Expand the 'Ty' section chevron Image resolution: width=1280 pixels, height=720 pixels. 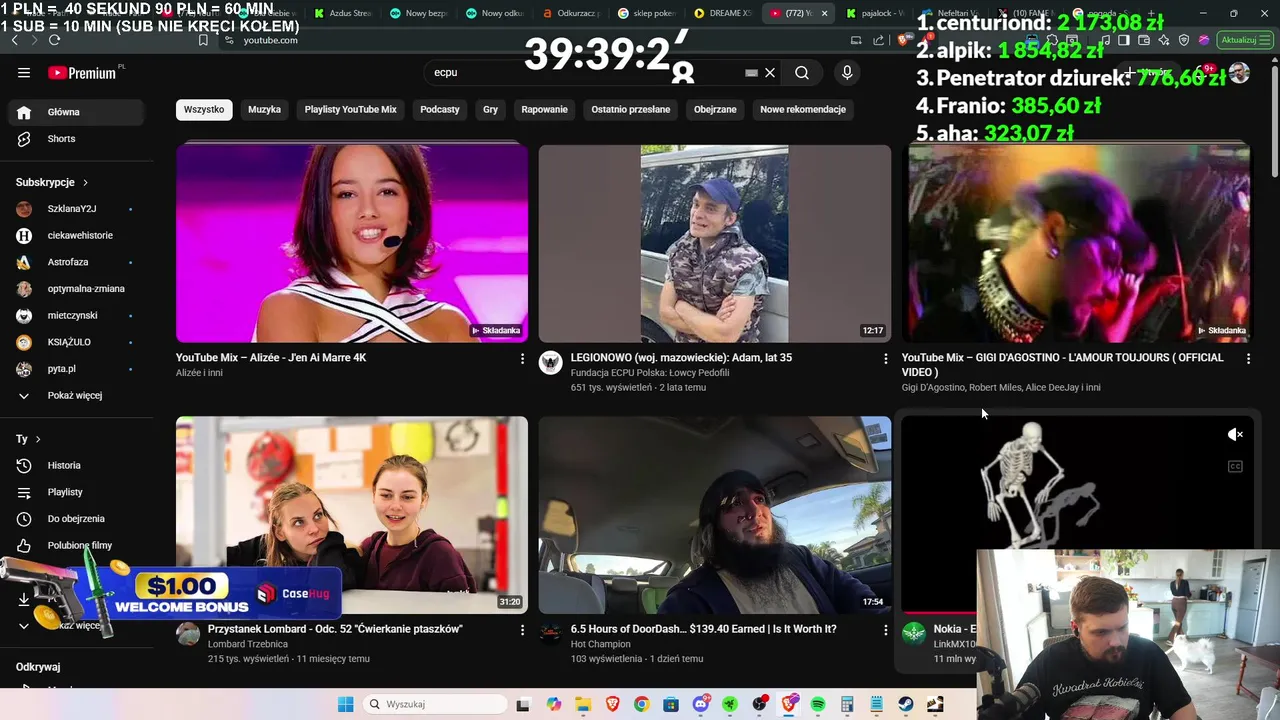tap(38, 439)
